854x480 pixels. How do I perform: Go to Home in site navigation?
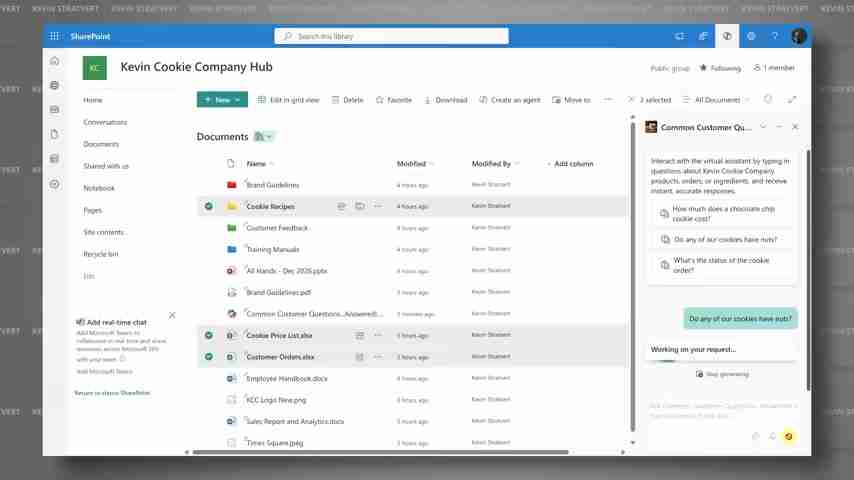pyautogui.click(x=93, y=100)
